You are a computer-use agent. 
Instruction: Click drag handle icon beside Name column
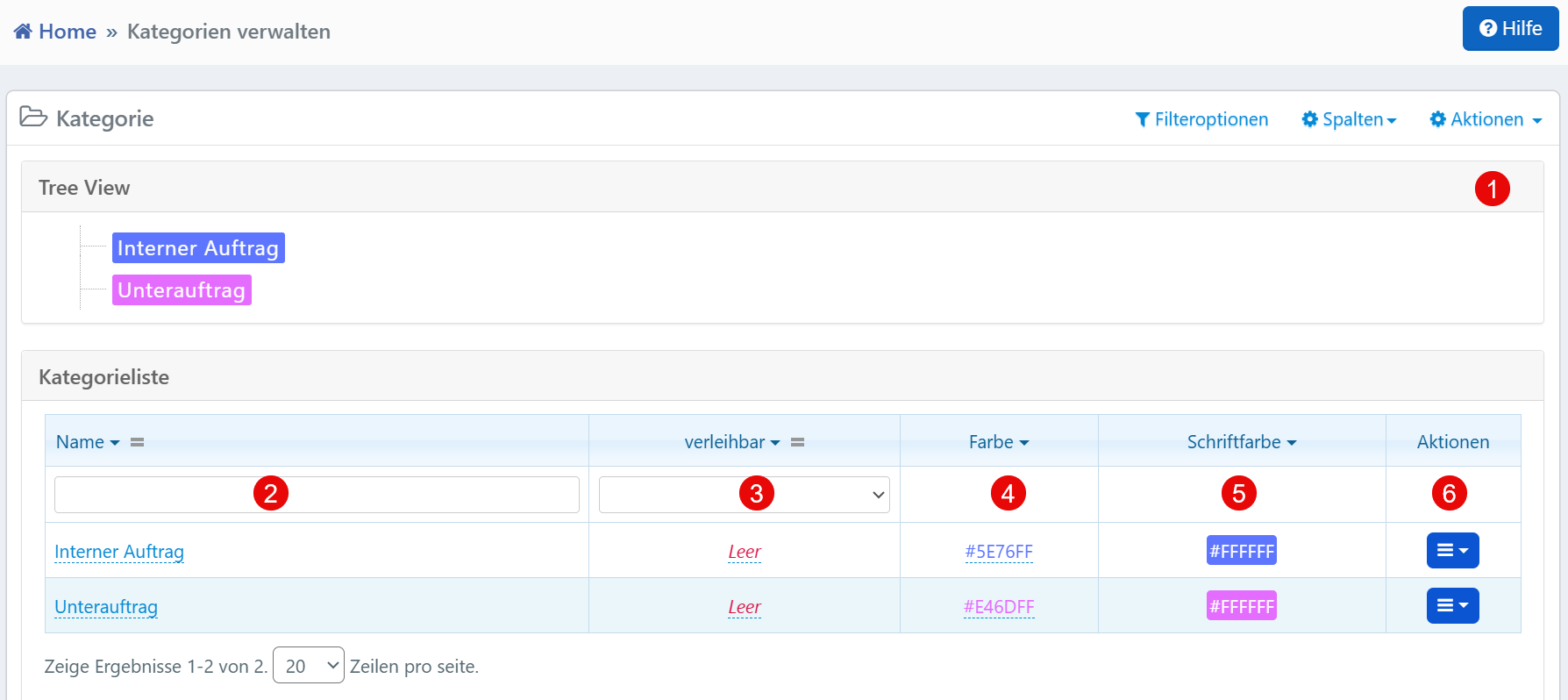click(138, 442)
